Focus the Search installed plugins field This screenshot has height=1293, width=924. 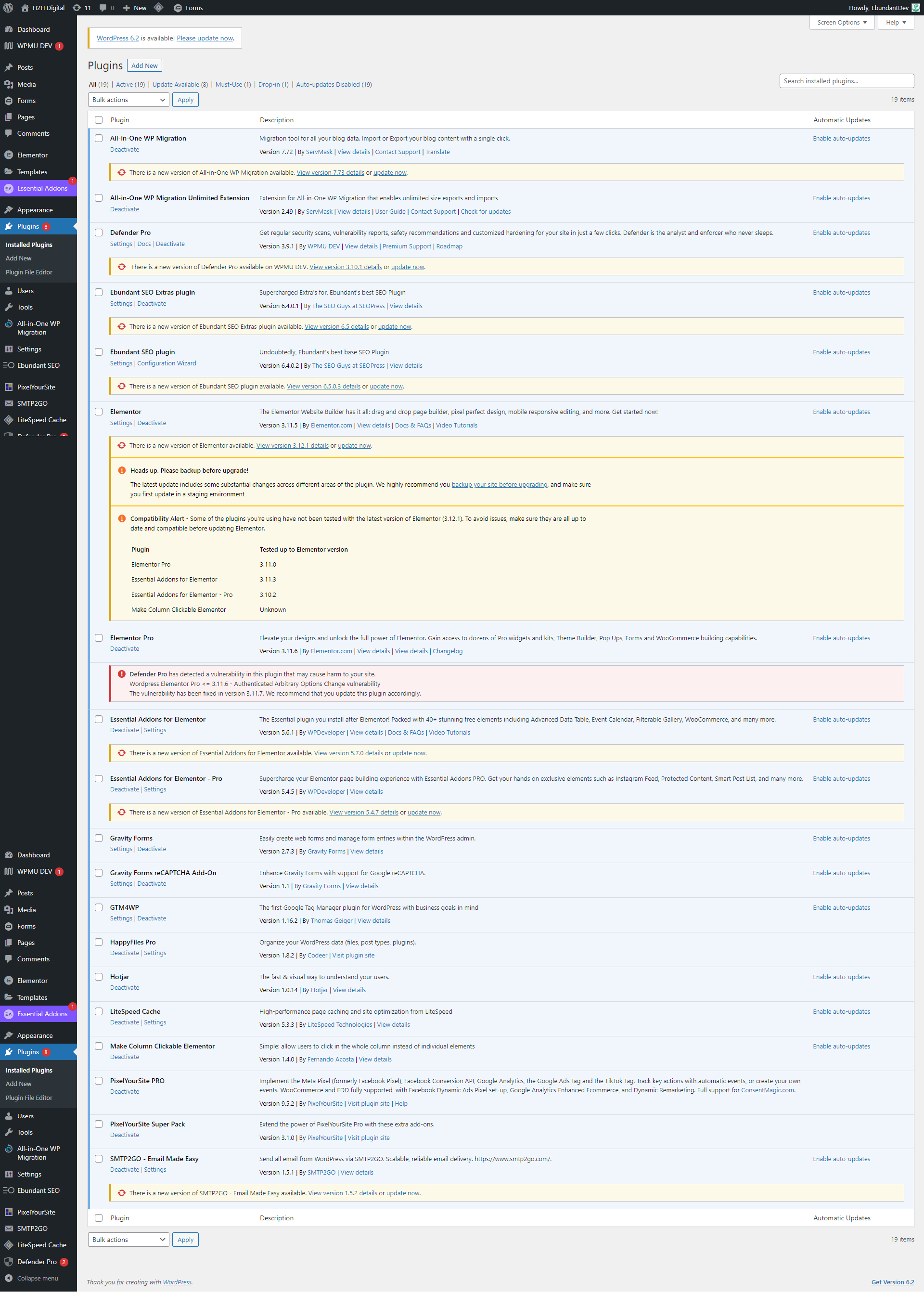[846, 81]
